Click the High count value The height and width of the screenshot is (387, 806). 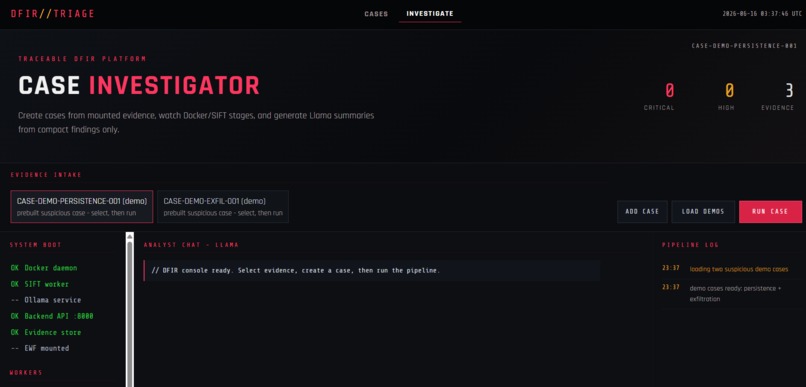tap(729, 91)
